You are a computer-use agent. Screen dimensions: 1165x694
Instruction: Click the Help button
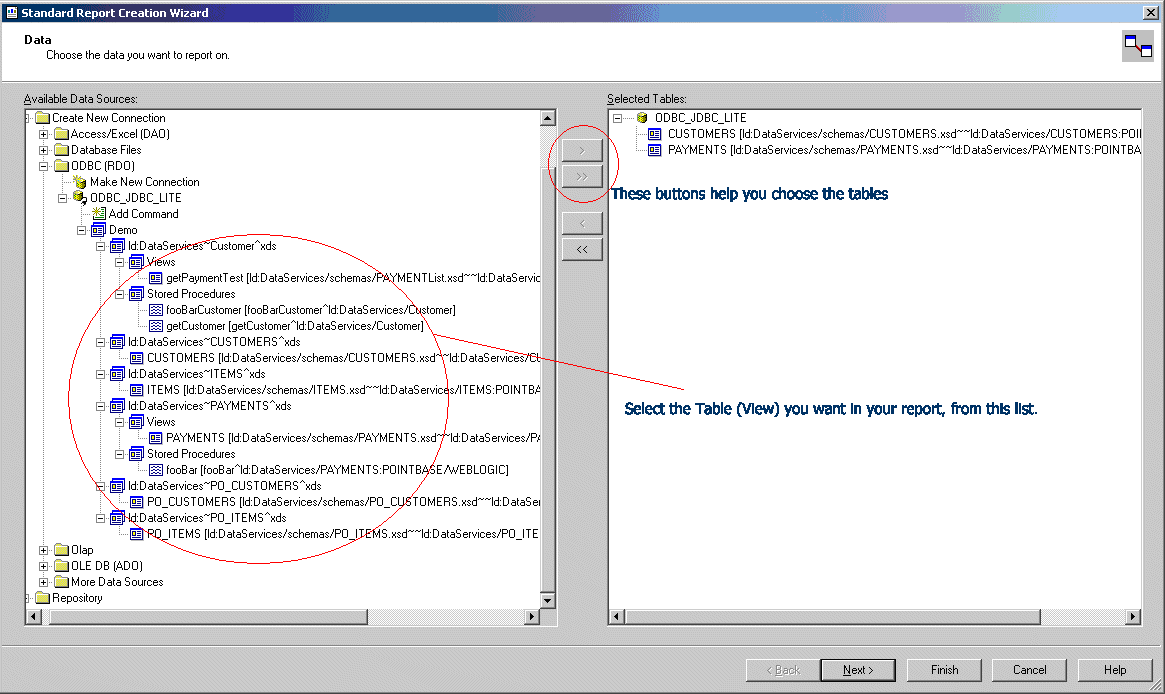1114,670
